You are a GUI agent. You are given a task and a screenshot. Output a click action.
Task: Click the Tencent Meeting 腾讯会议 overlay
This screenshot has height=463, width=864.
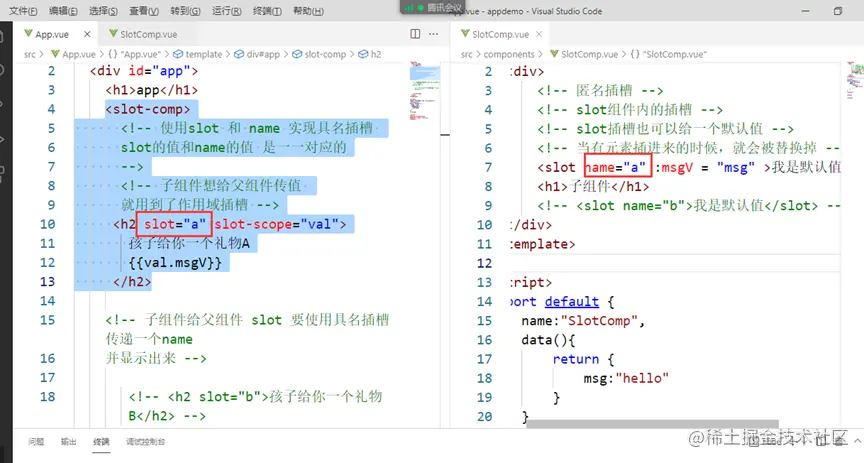tap(433, 7)
